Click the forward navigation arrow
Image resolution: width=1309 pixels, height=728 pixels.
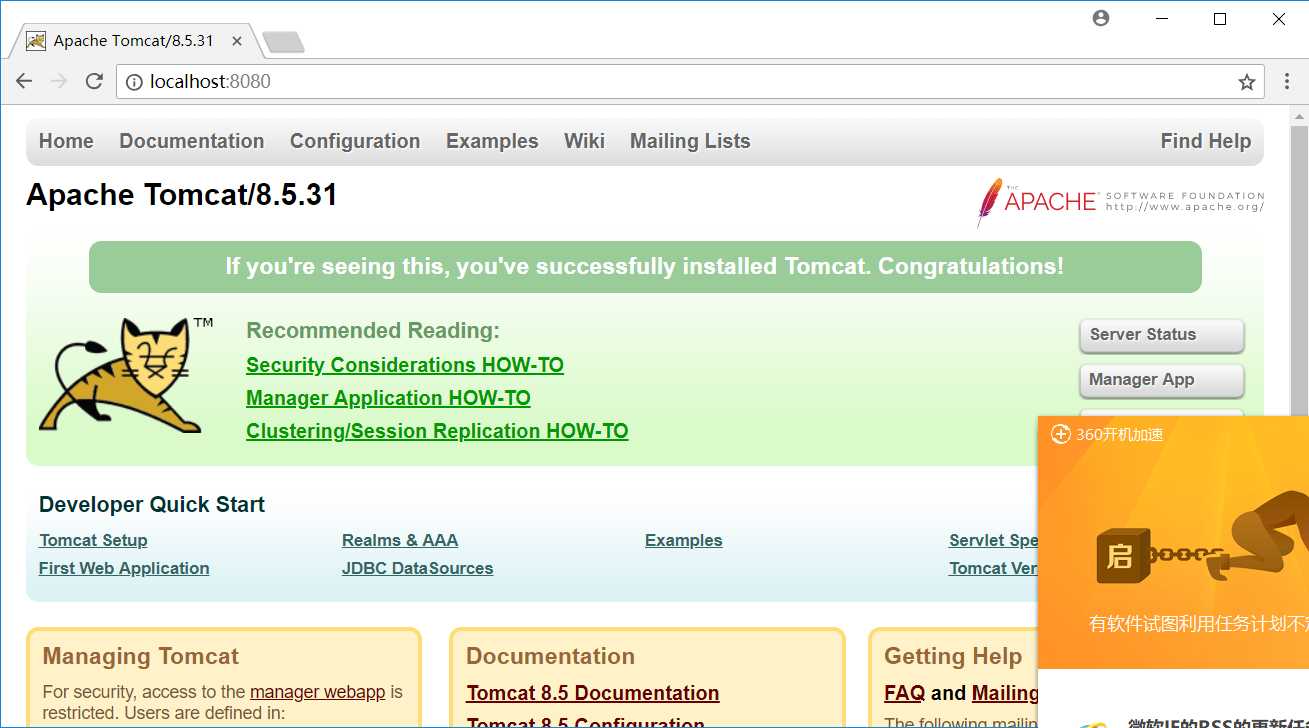(x=59, y=82)
